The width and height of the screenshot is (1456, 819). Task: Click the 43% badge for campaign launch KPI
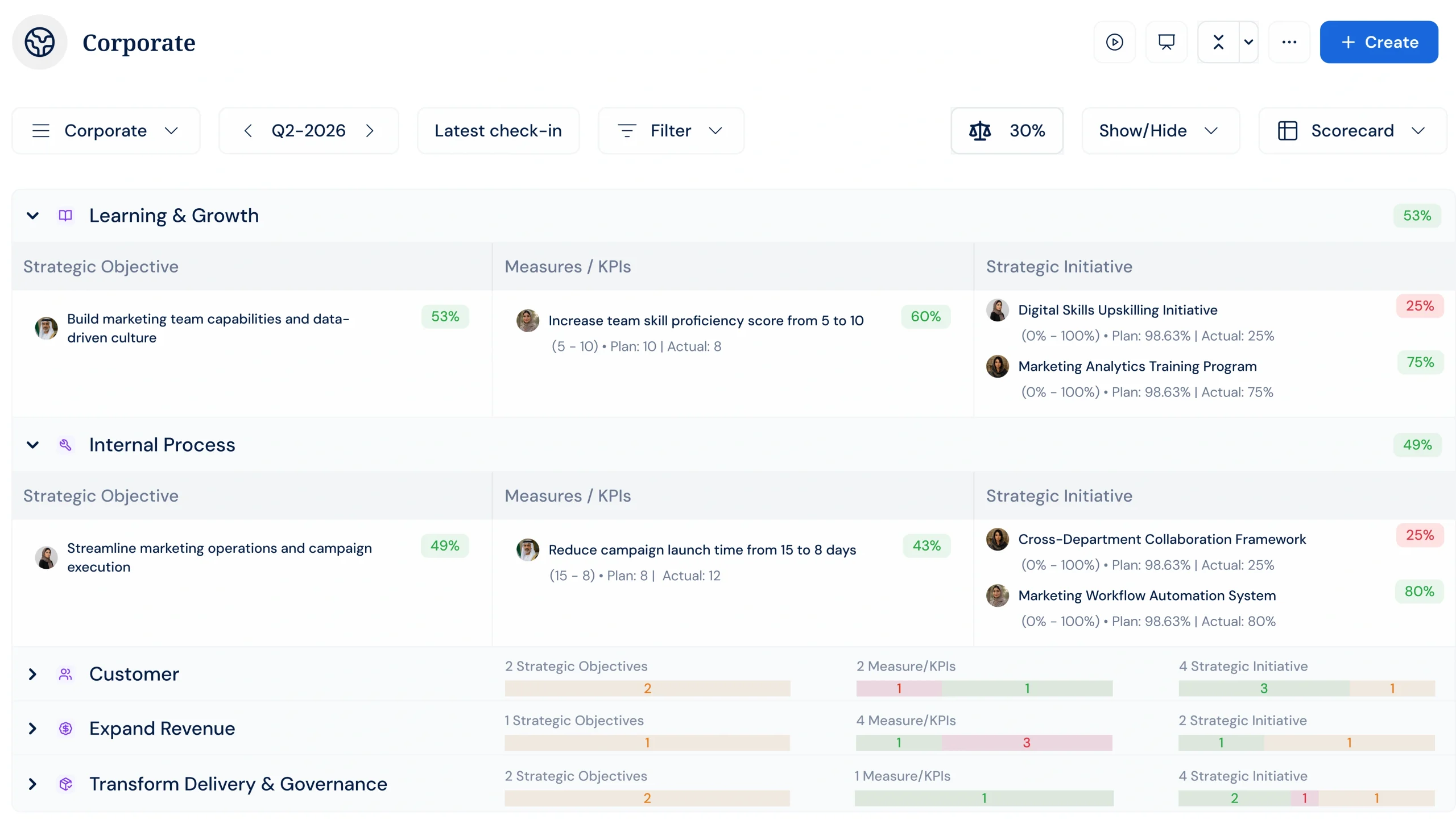926,546
